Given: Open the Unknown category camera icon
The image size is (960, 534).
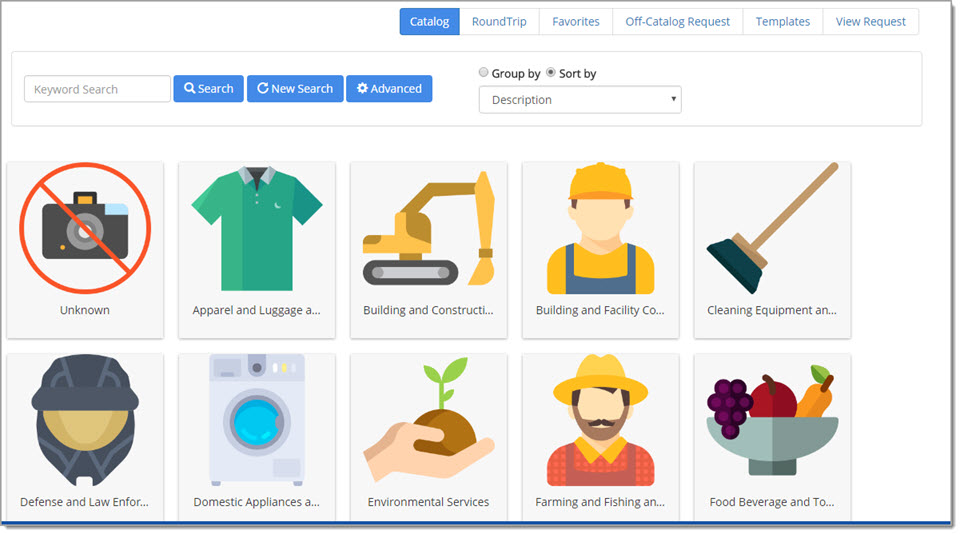Looking at the screenshot, I should pos(85,229).
